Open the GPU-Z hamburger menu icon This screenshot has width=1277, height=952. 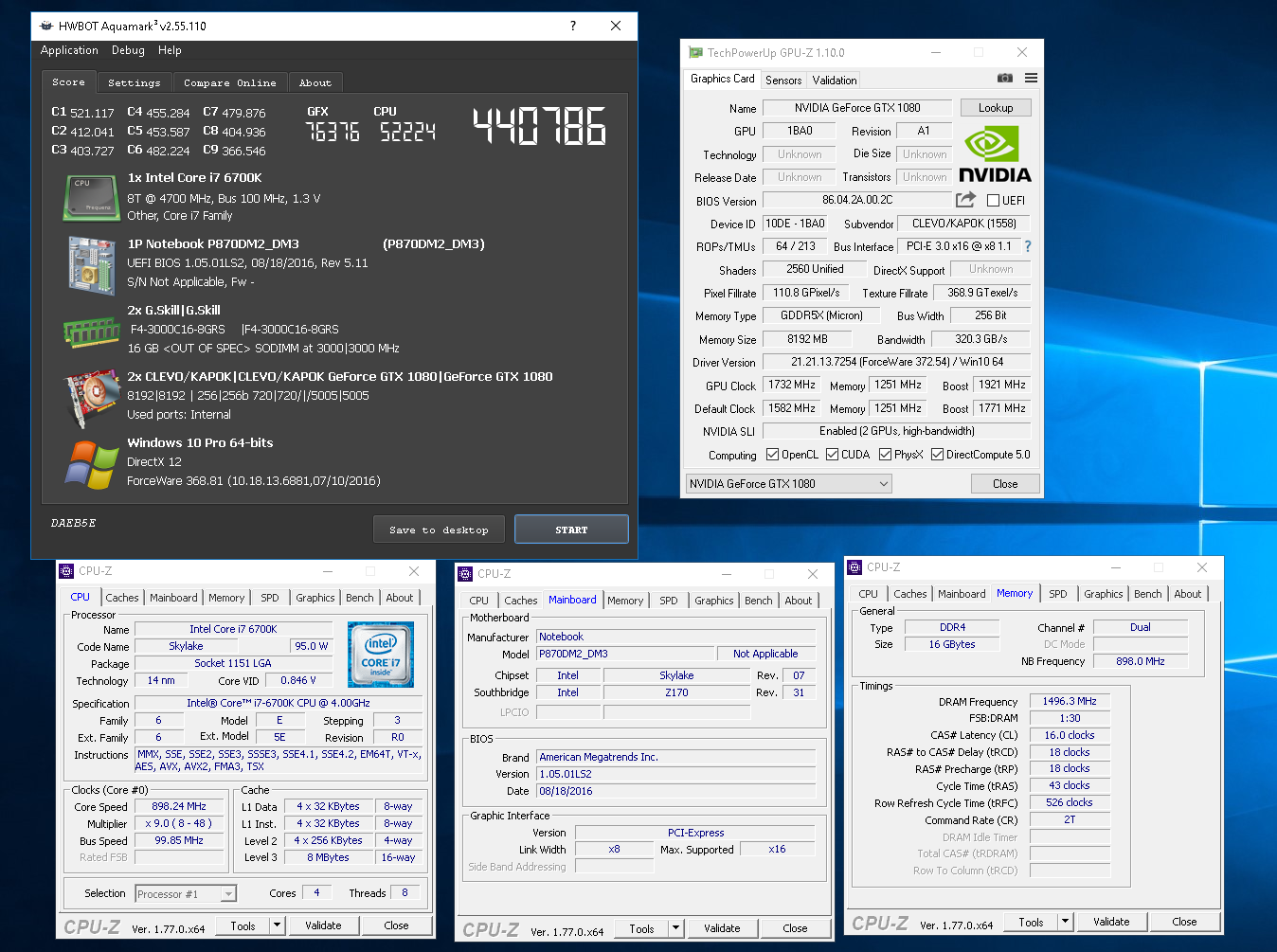pyautogui.click(x=1031, y=79)
